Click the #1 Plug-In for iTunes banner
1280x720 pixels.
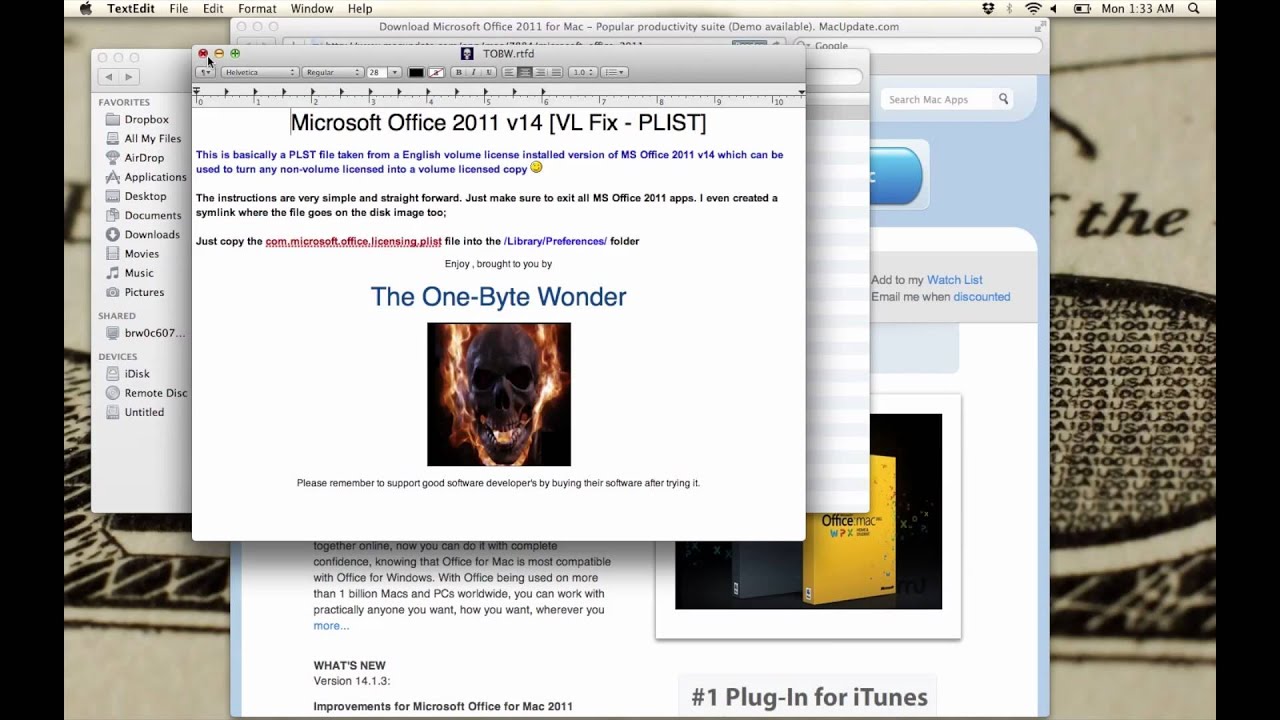click(x=809, y=697)
